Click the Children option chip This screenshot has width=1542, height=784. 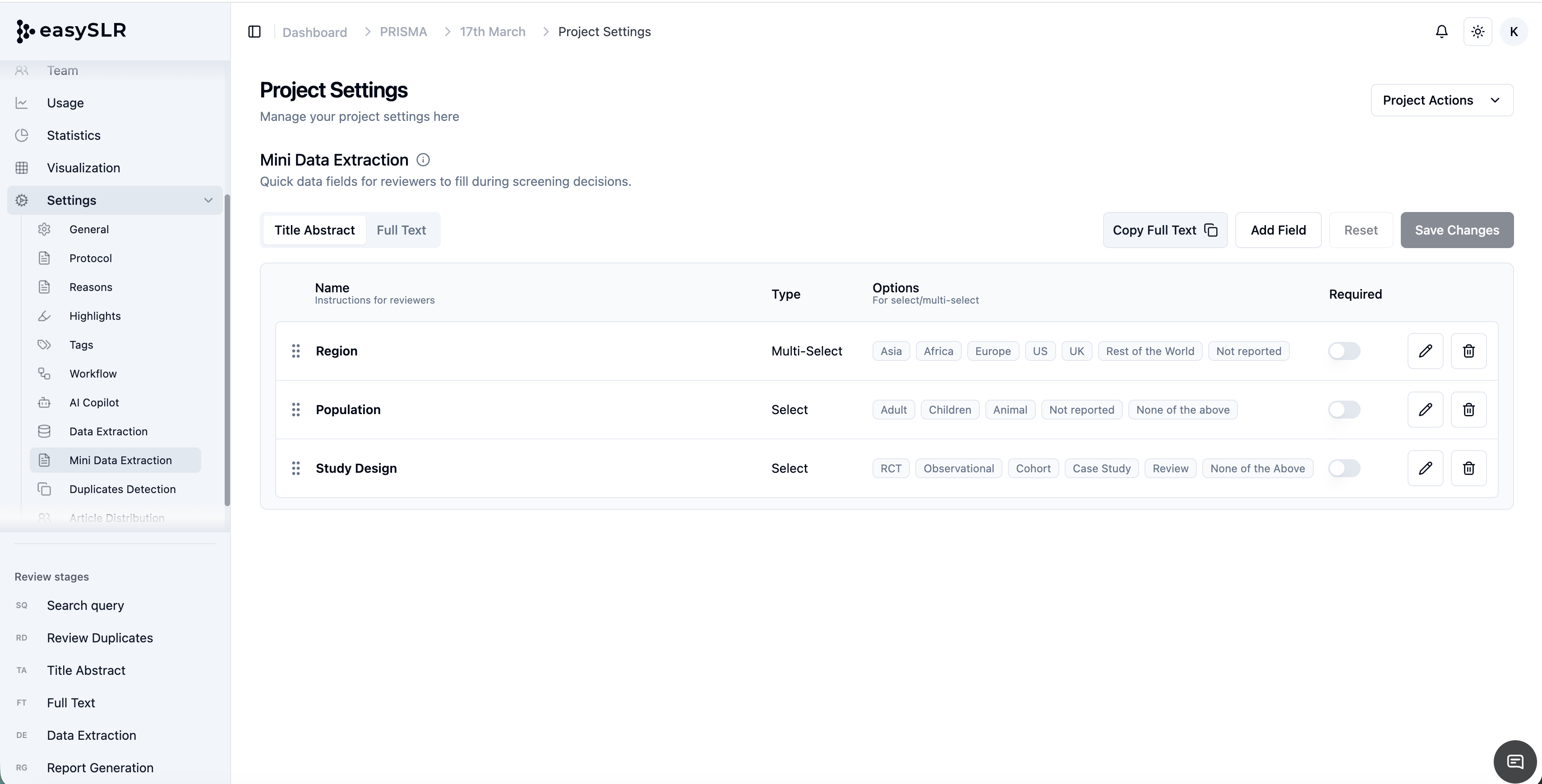(x=949, y=409)
